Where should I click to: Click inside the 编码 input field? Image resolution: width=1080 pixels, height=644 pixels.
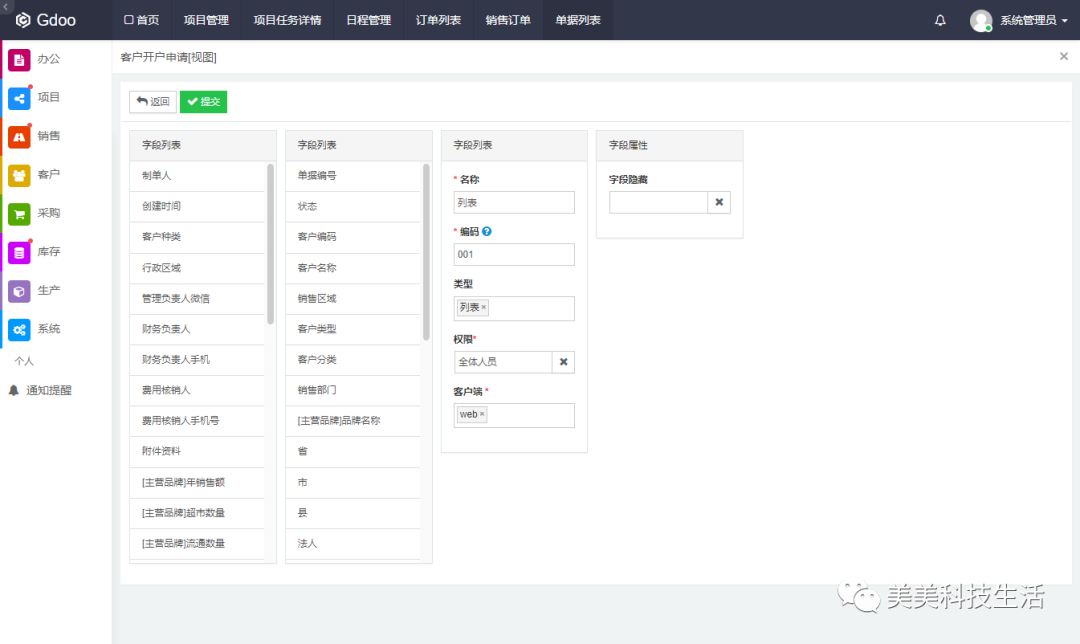point(513,254)
